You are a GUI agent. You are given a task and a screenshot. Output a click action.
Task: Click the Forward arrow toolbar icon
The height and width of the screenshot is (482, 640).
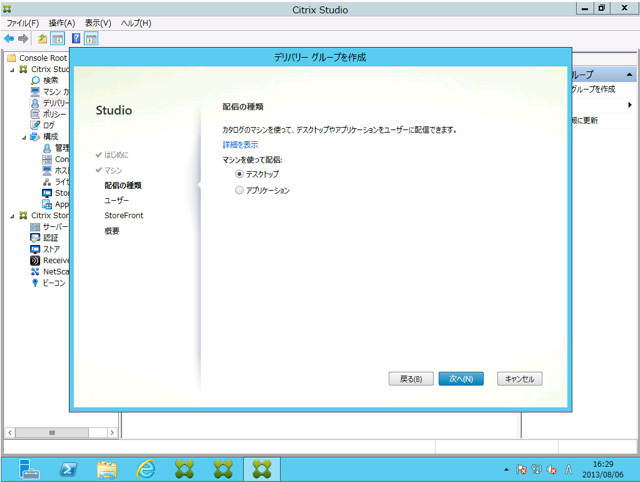pos(23,39)
